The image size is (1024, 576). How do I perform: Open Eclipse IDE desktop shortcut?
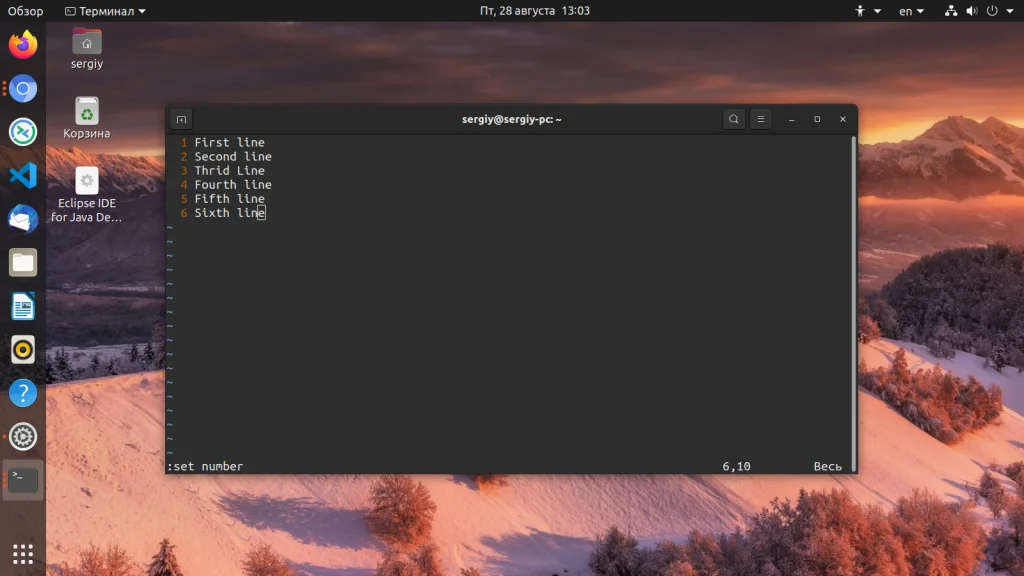[x=87, y=195]
